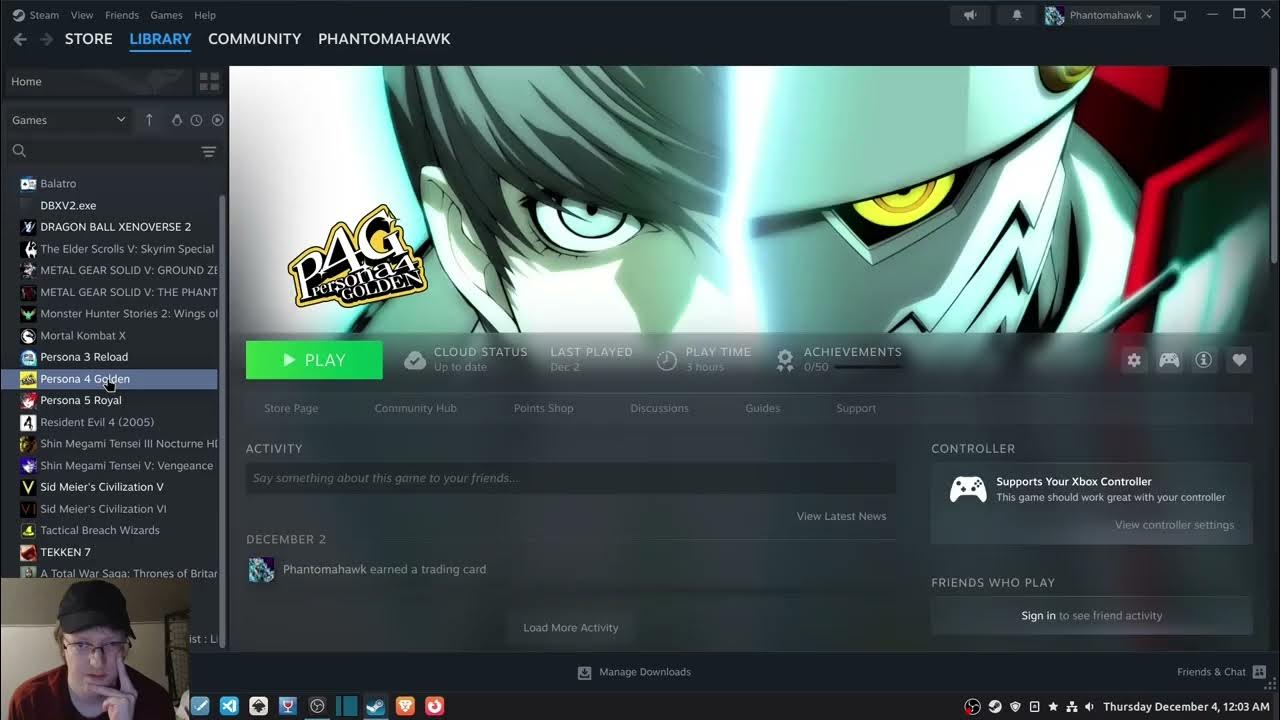Open the View menu

tap(82, 15)
